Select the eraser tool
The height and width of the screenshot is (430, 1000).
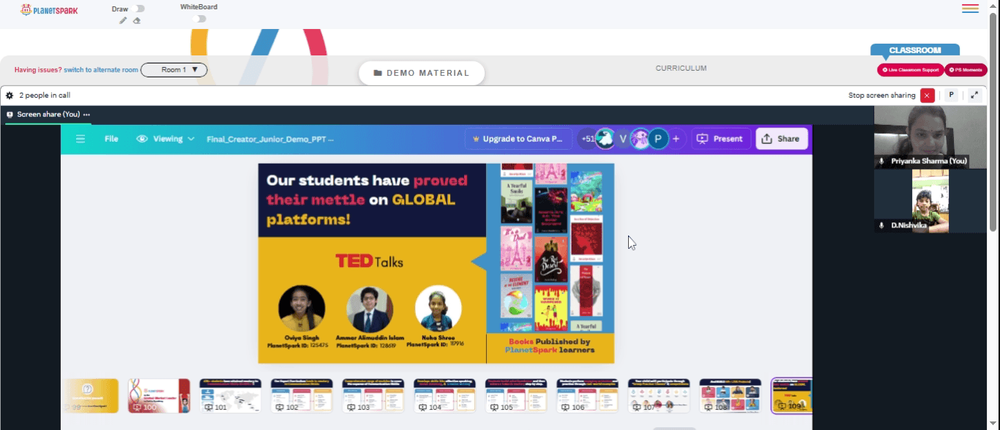click(136, 20)
